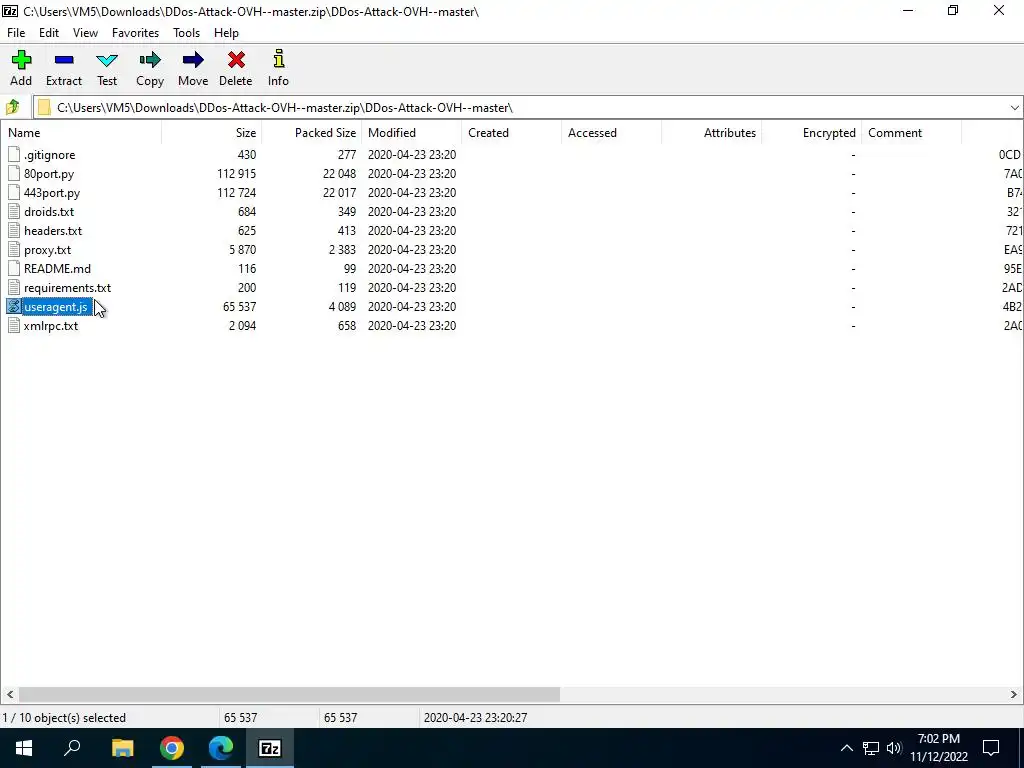
Task: Open network tray icon
Action: click(871, 748)
